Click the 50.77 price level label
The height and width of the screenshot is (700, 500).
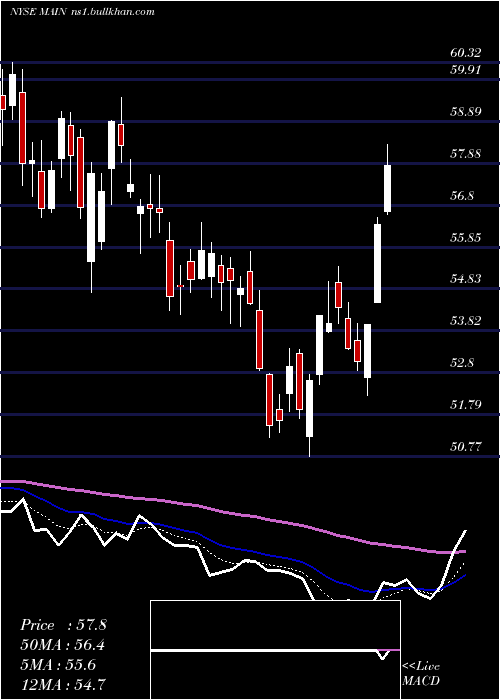tap(466, 446)
